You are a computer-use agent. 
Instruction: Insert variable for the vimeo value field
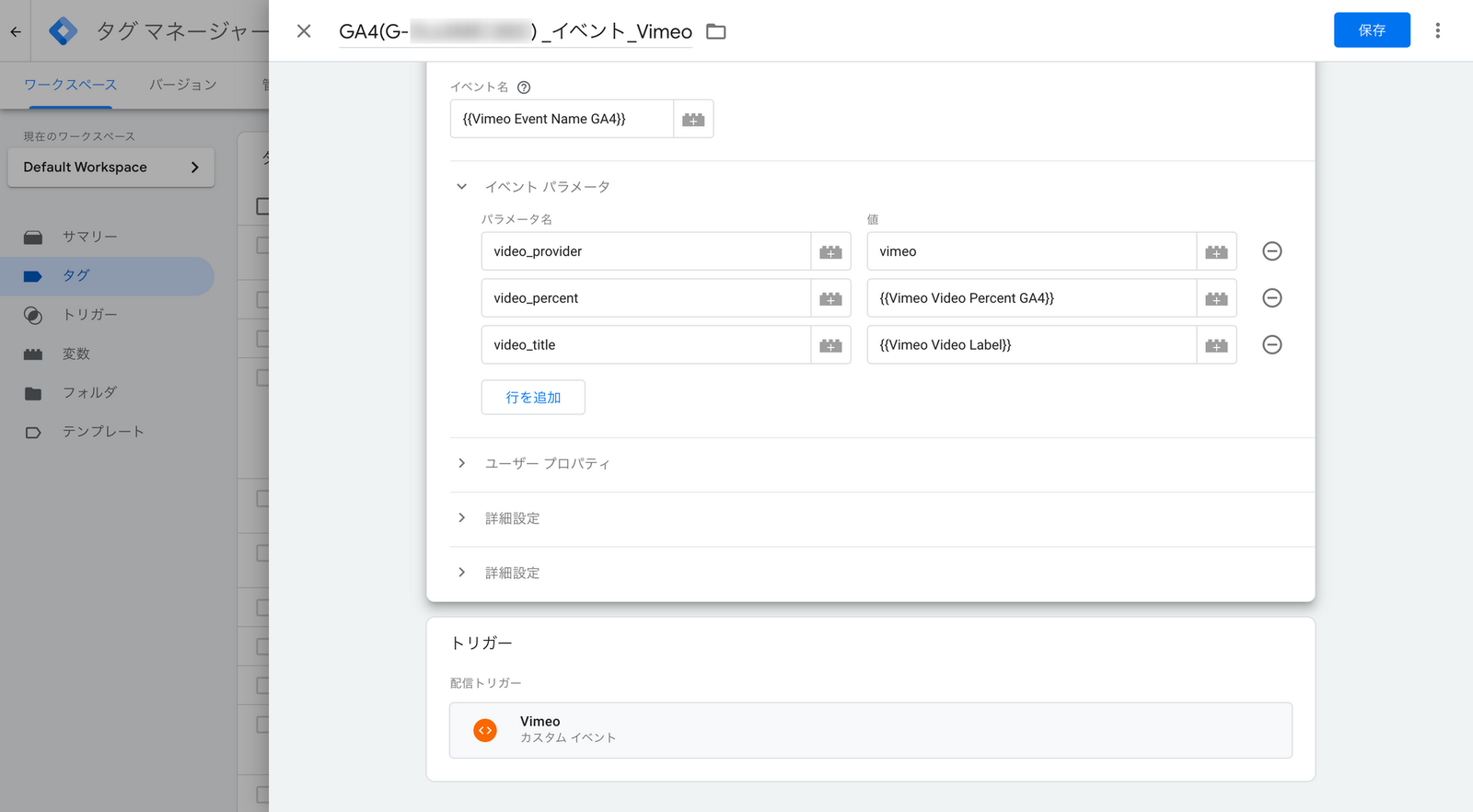point(1216,251)
